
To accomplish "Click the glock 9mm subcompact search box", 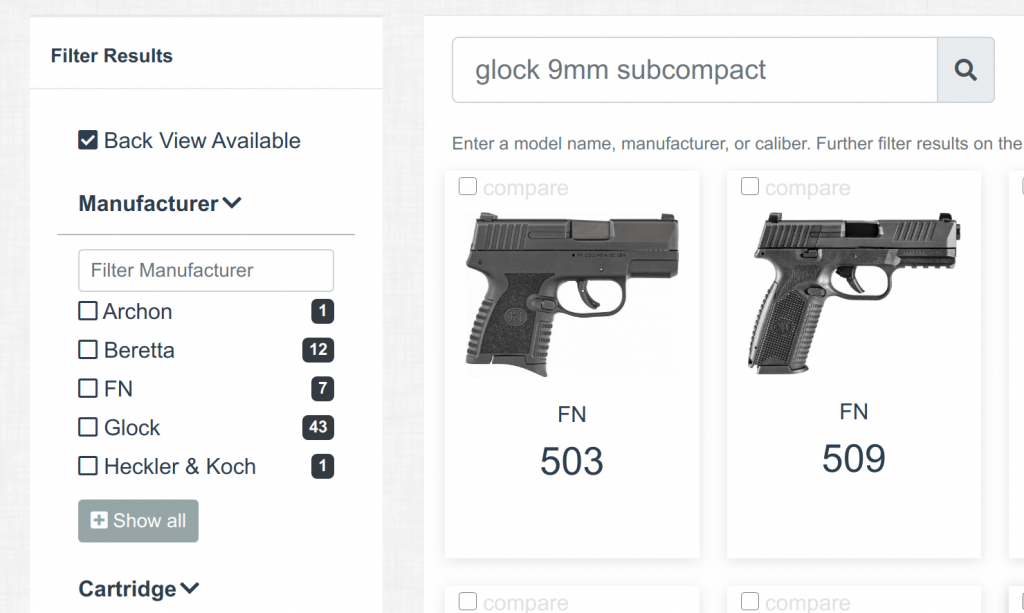I will point(695,70).
